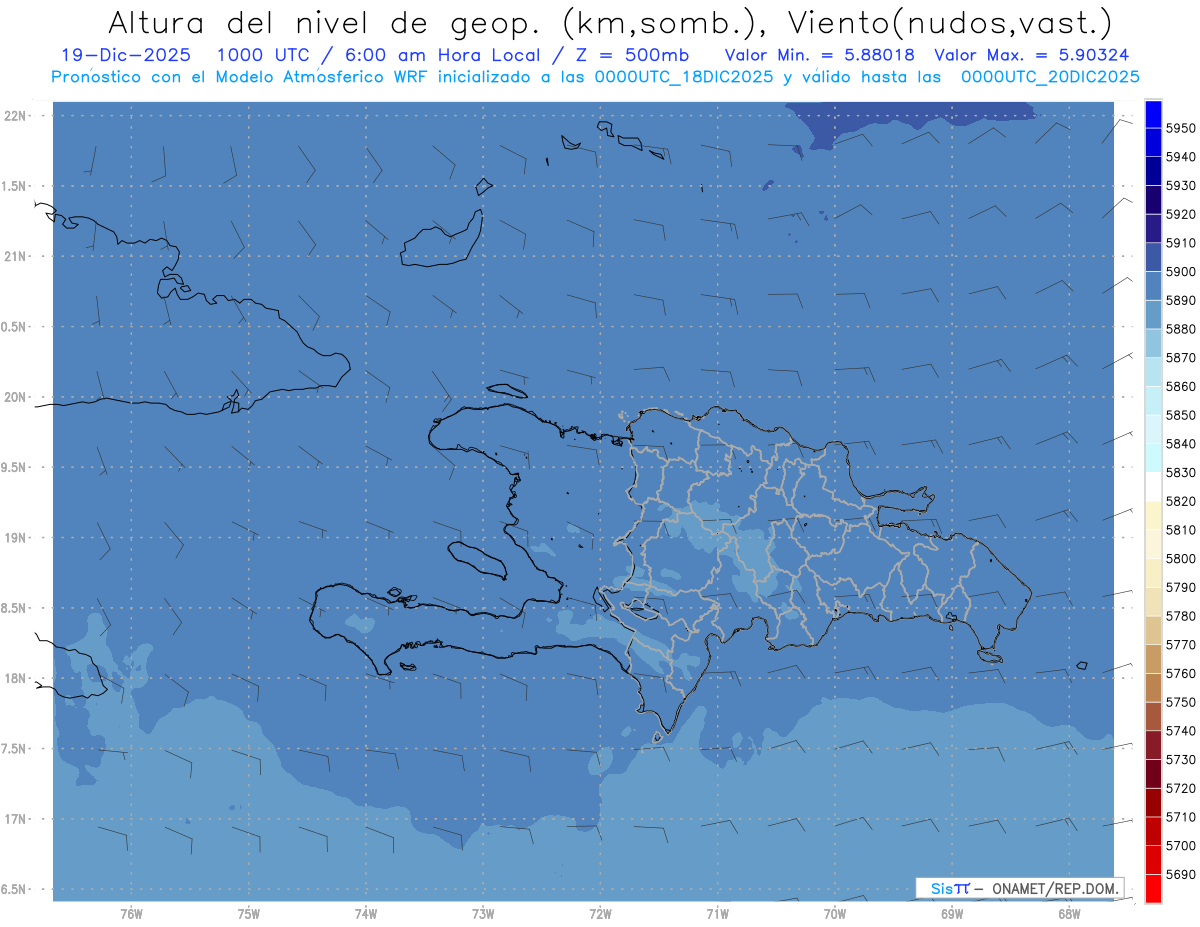Click the '72W' longitude label
The height and width of the screenshot is (927, 1200).
click(x=600, y=913)
